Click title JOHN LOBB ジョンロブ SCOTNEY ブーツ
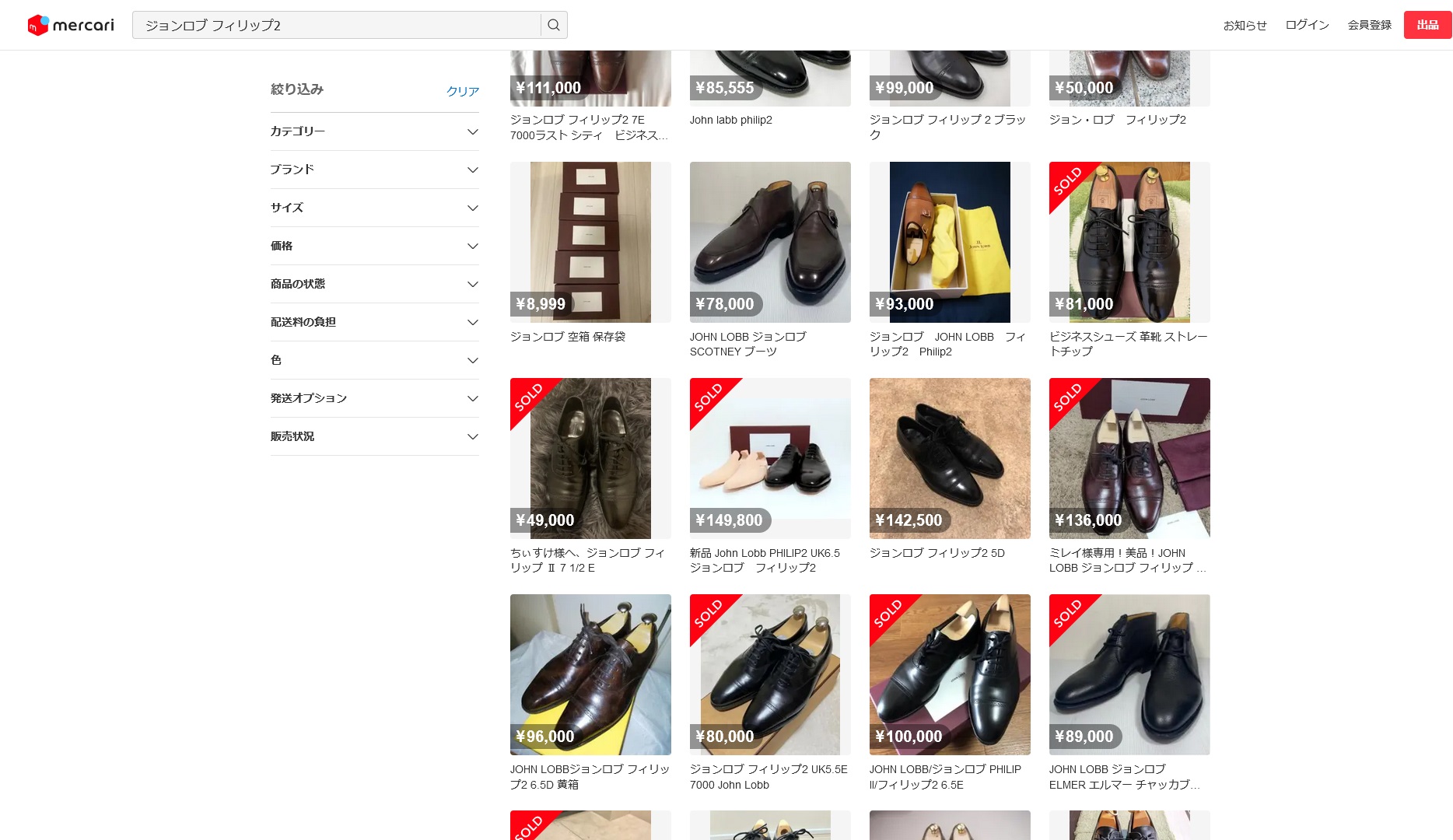Image resolution: width=1453 pixels, height=840 pixels. pos(748,344)
